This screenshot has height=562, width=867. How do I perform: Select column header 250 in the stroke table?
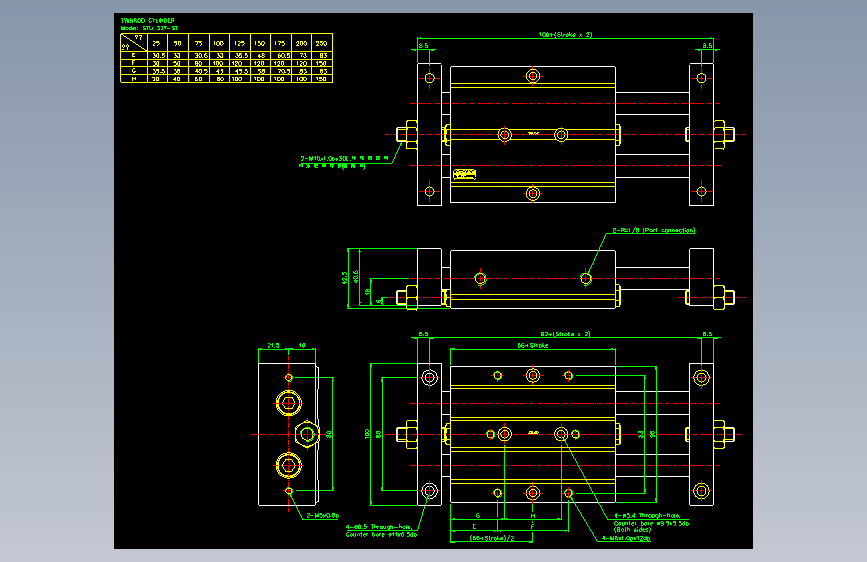point(321,43)
